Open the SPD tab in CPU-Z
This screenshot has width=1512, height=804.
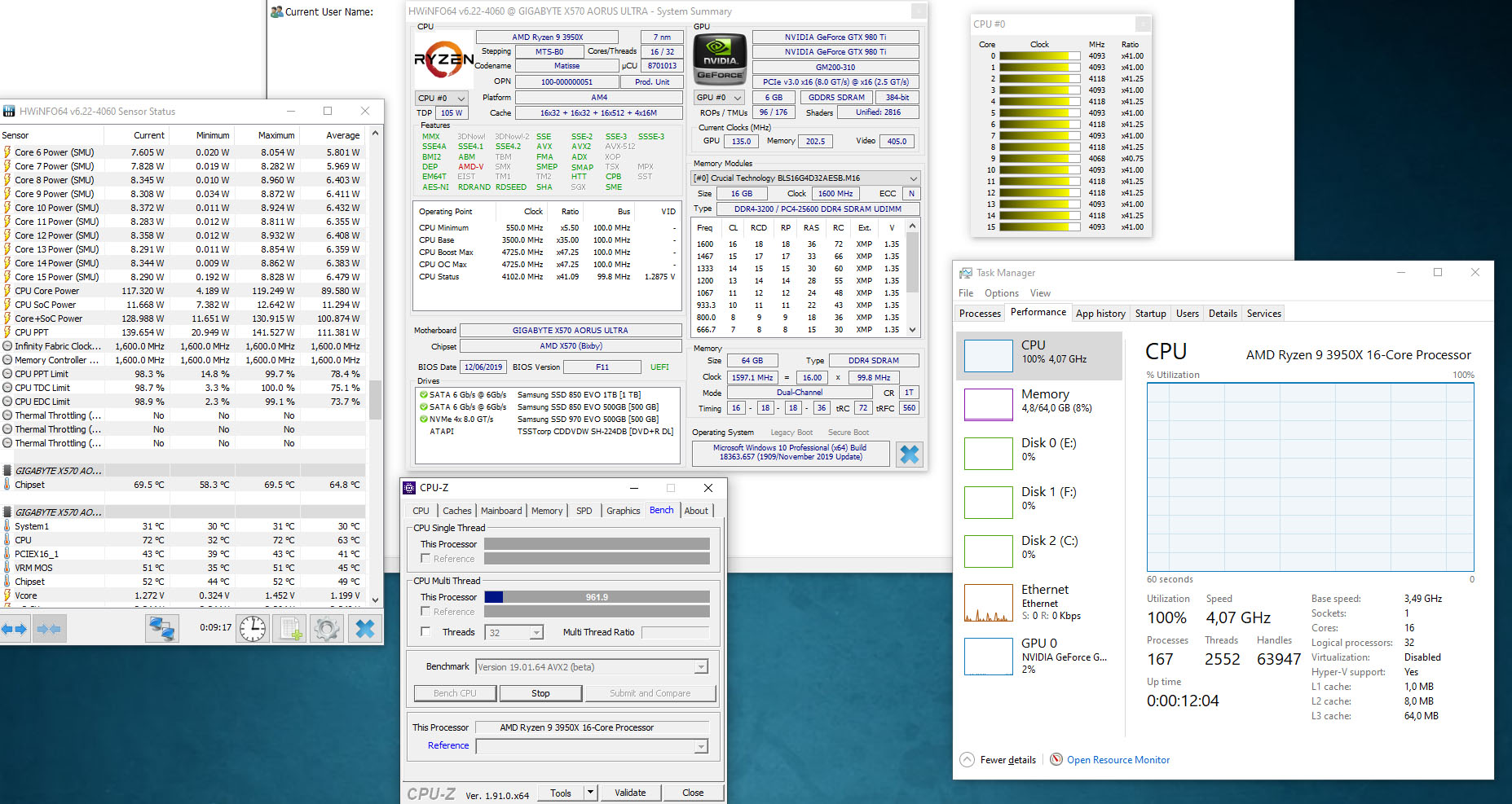click(x=584, y=511)
